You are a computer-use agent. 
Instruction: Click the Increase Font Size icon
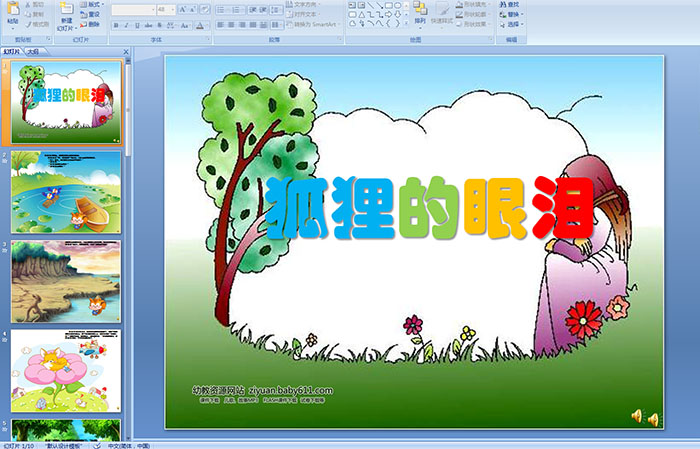pyautogui.click(x=182, y=9)
